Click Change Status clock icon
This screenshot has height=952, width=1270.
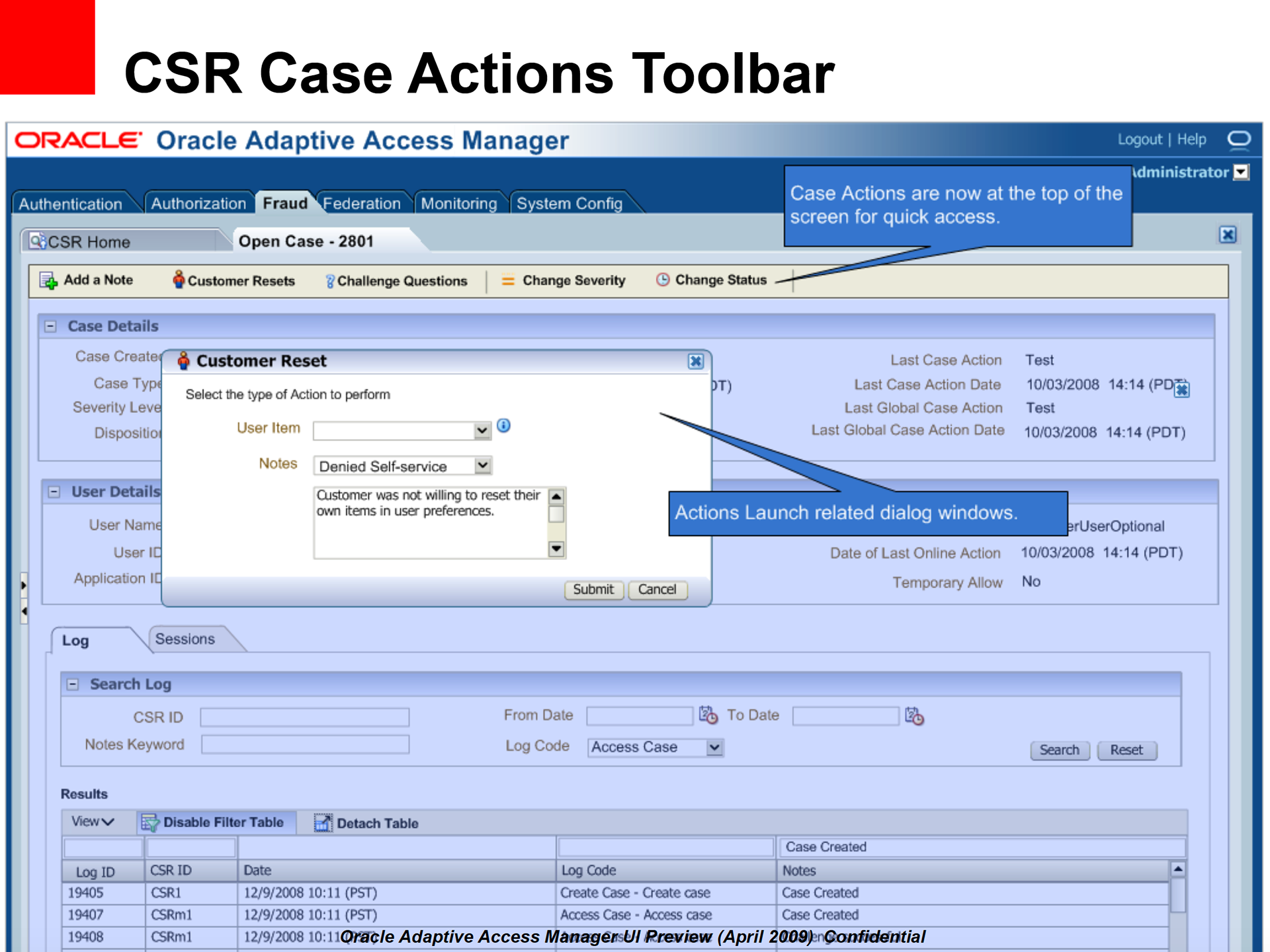(663, 280)
